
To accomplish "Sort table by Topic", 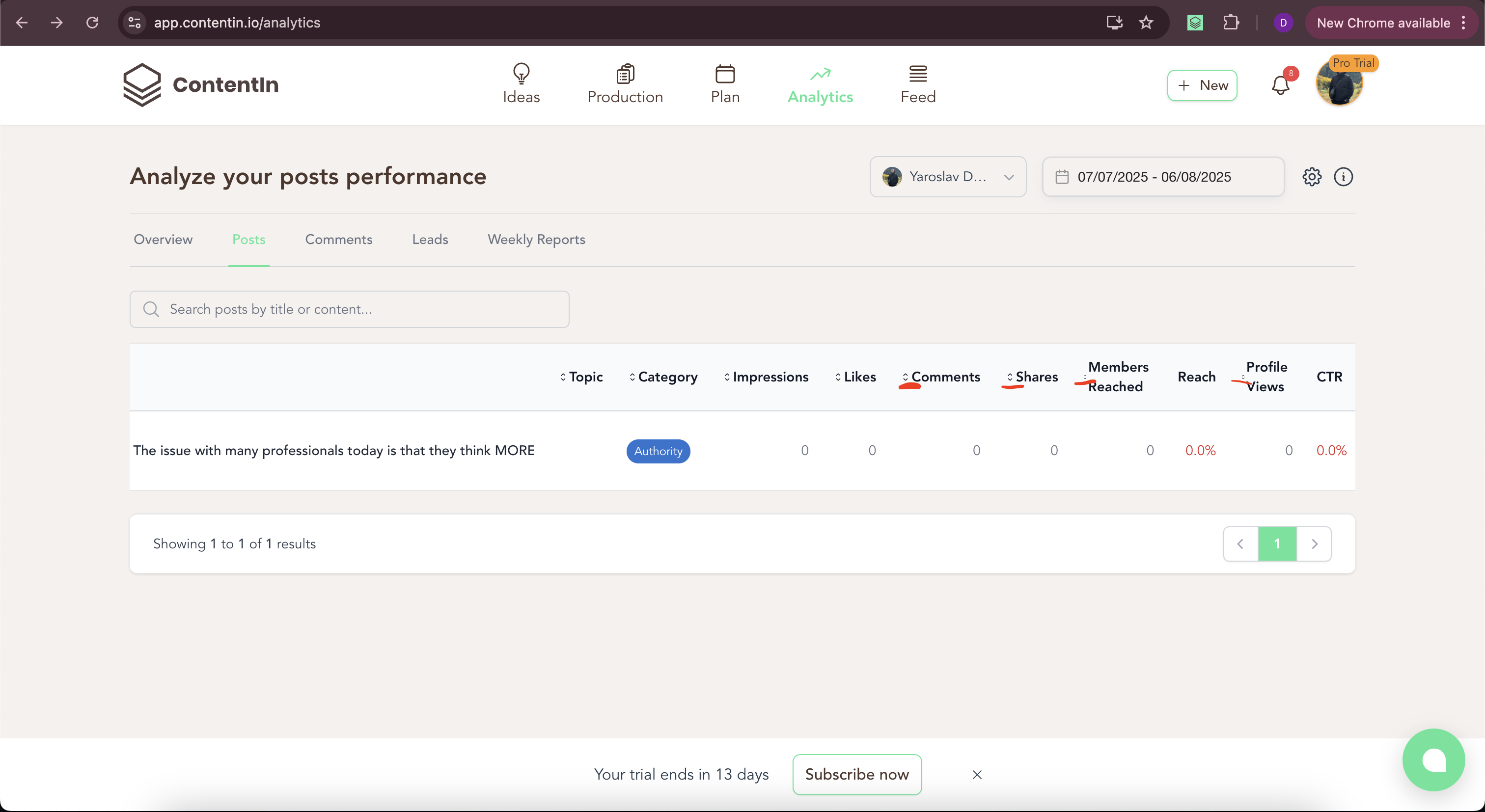I will (581, 377).
